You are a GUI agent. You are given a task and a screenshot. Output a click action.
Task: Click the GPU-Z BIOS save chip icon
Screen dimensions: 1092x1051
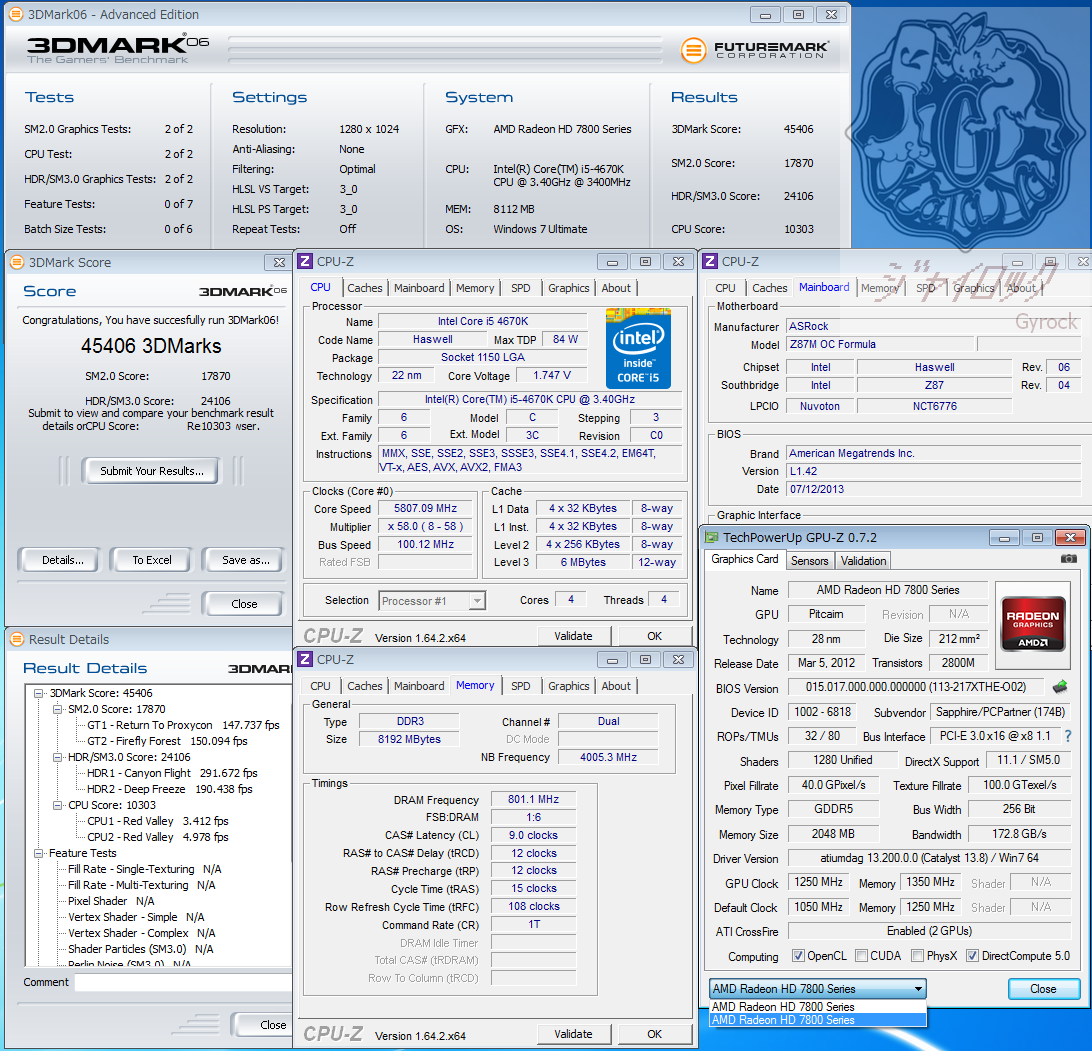(1060, 687)
